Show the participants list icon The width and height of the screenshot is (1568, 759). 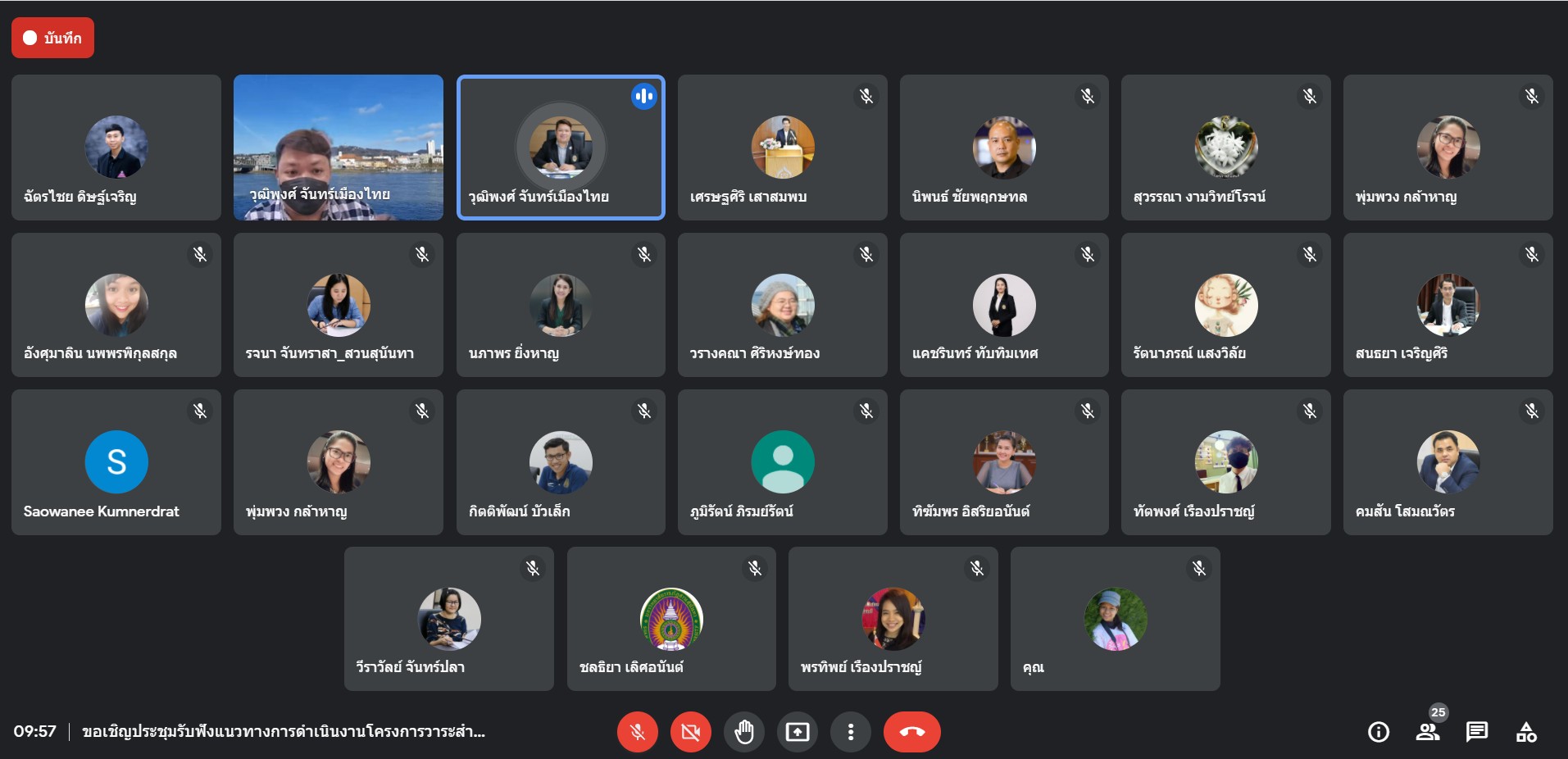tap(1428, 732)
